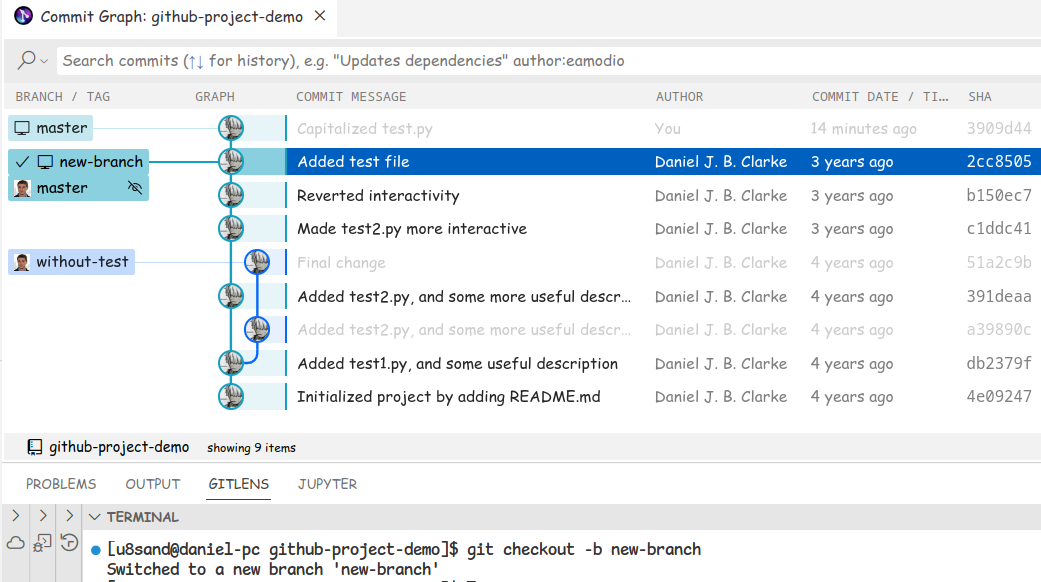Open the JUPYTER panel tab
Image resolution: width=1041 pixels, height=582 pixels.
tap(327, 484)
